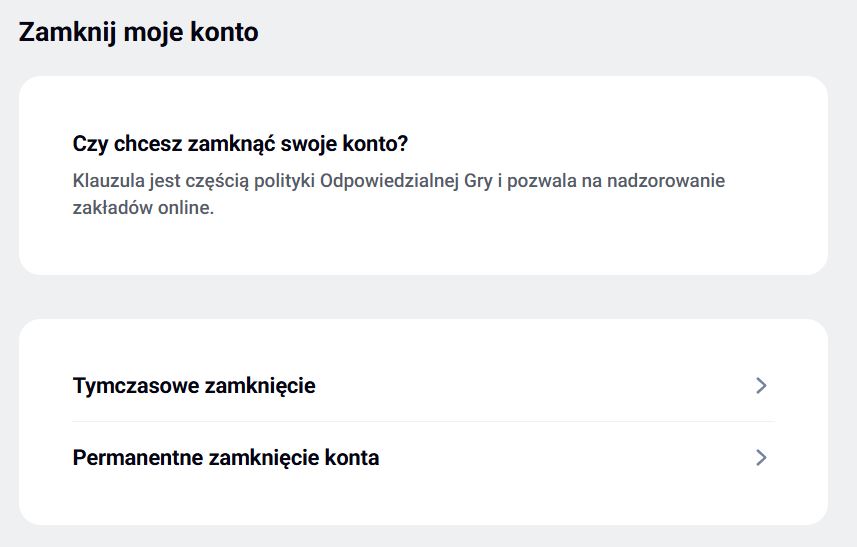Click the word Permanentne in the second option

(138, 459)
